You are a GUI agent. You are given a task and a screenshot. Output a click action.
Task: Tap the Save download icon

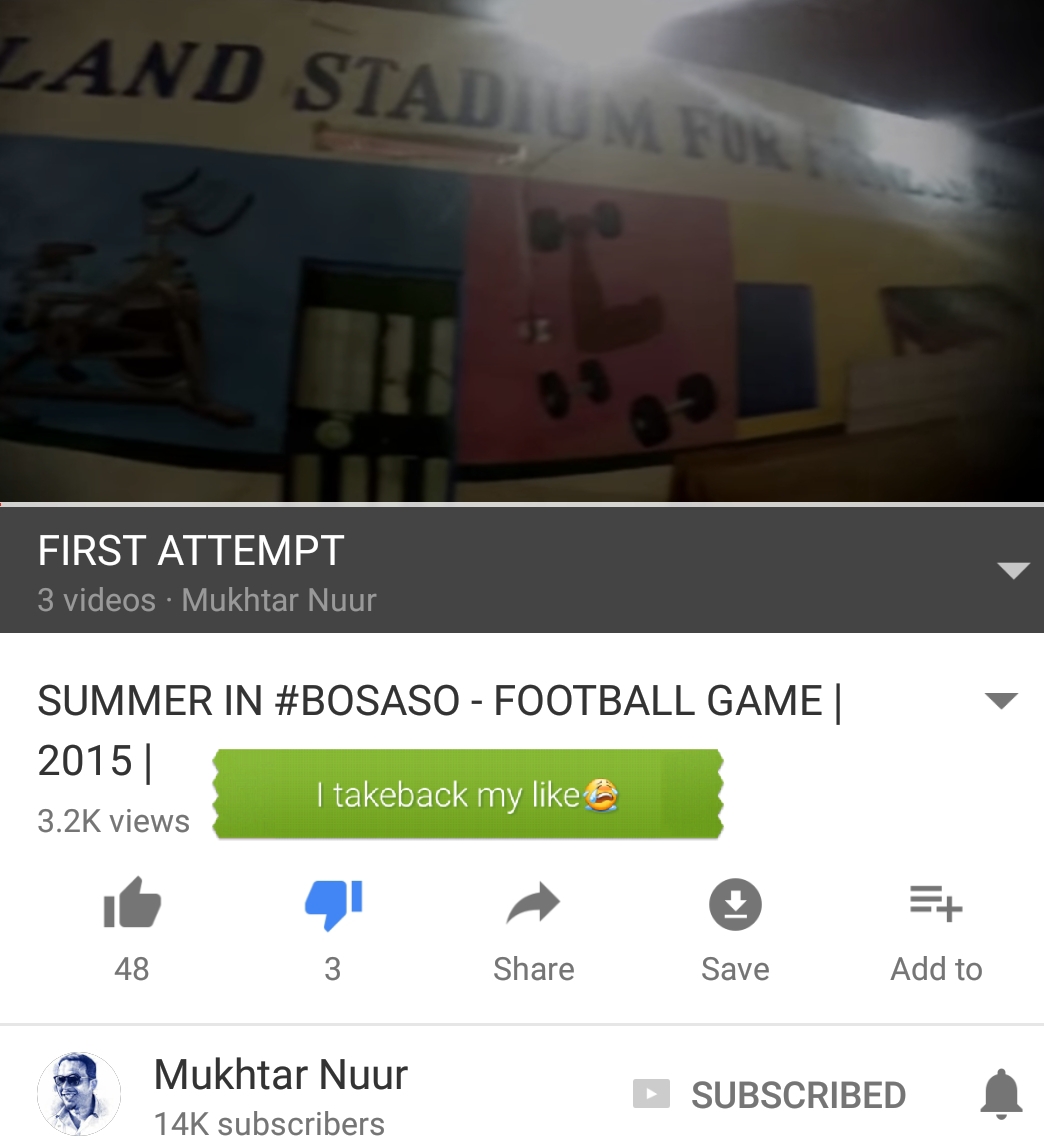coord(735,904)
